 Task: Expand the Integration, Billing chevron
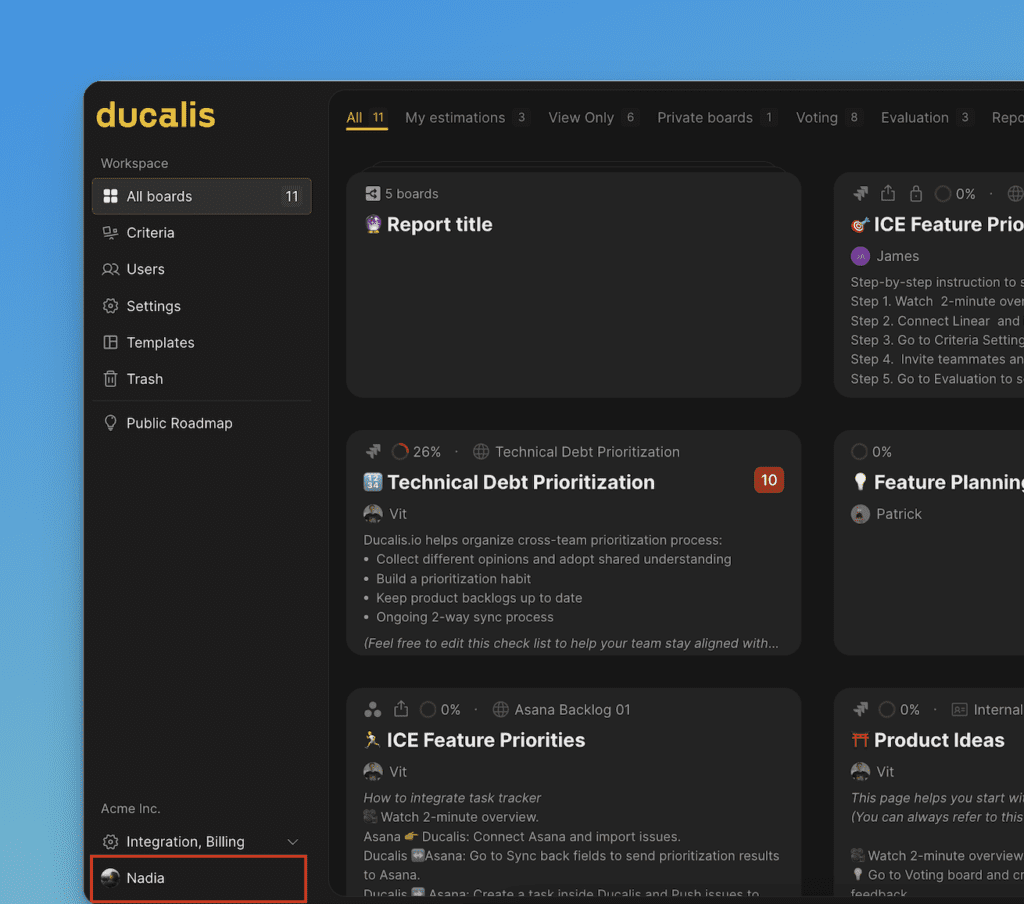pyautogui.click(x=293, y=842)
